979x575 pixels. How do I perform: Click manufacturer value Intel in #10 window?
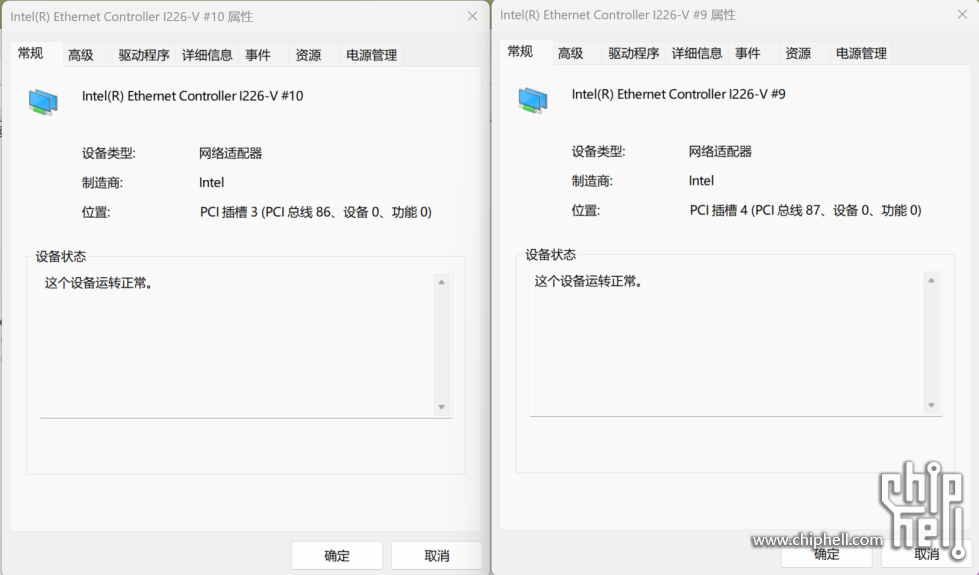pos(211,182)
